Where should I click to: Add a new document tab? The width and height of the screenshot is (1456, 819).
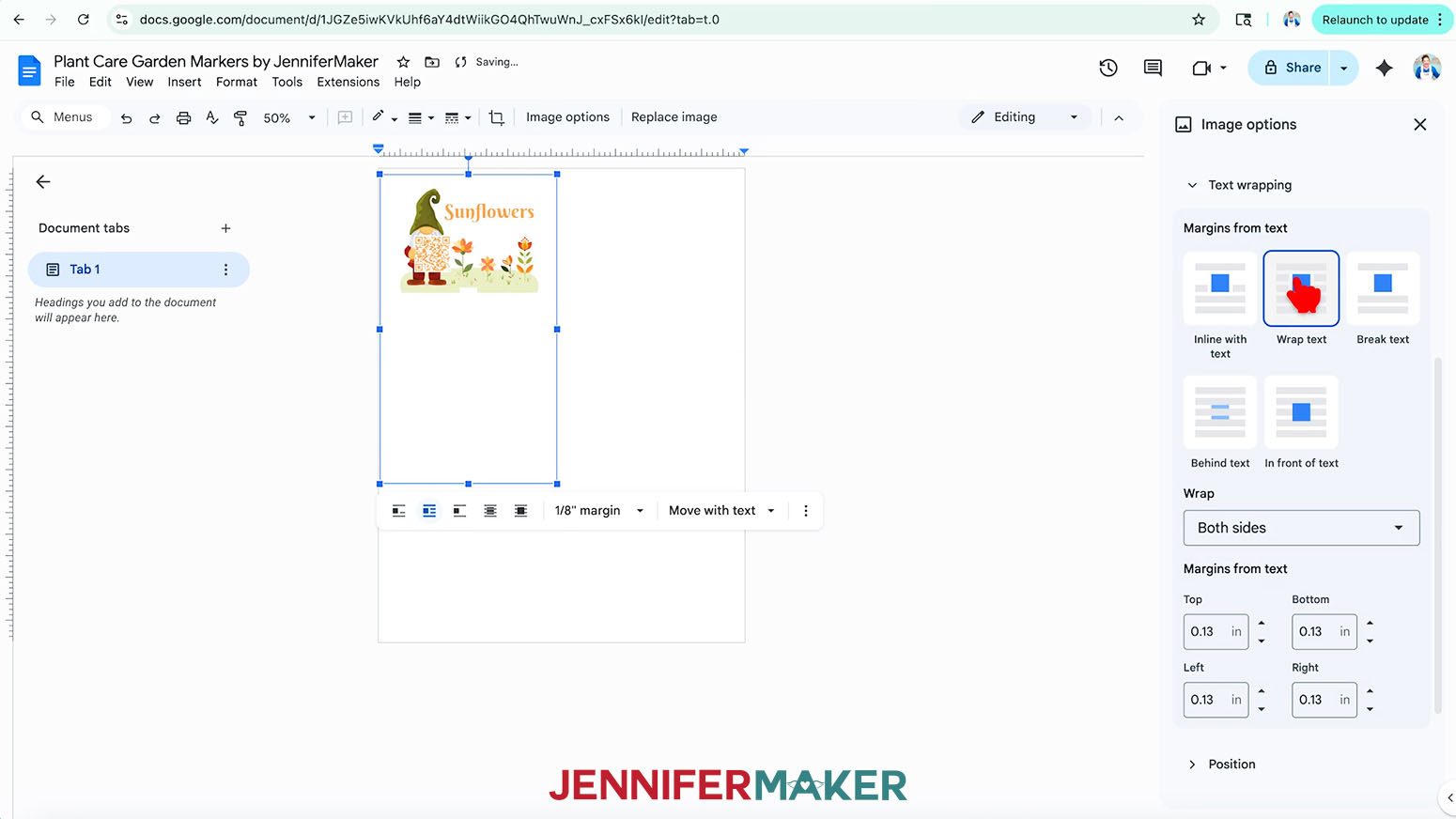[x=225, y=228]
